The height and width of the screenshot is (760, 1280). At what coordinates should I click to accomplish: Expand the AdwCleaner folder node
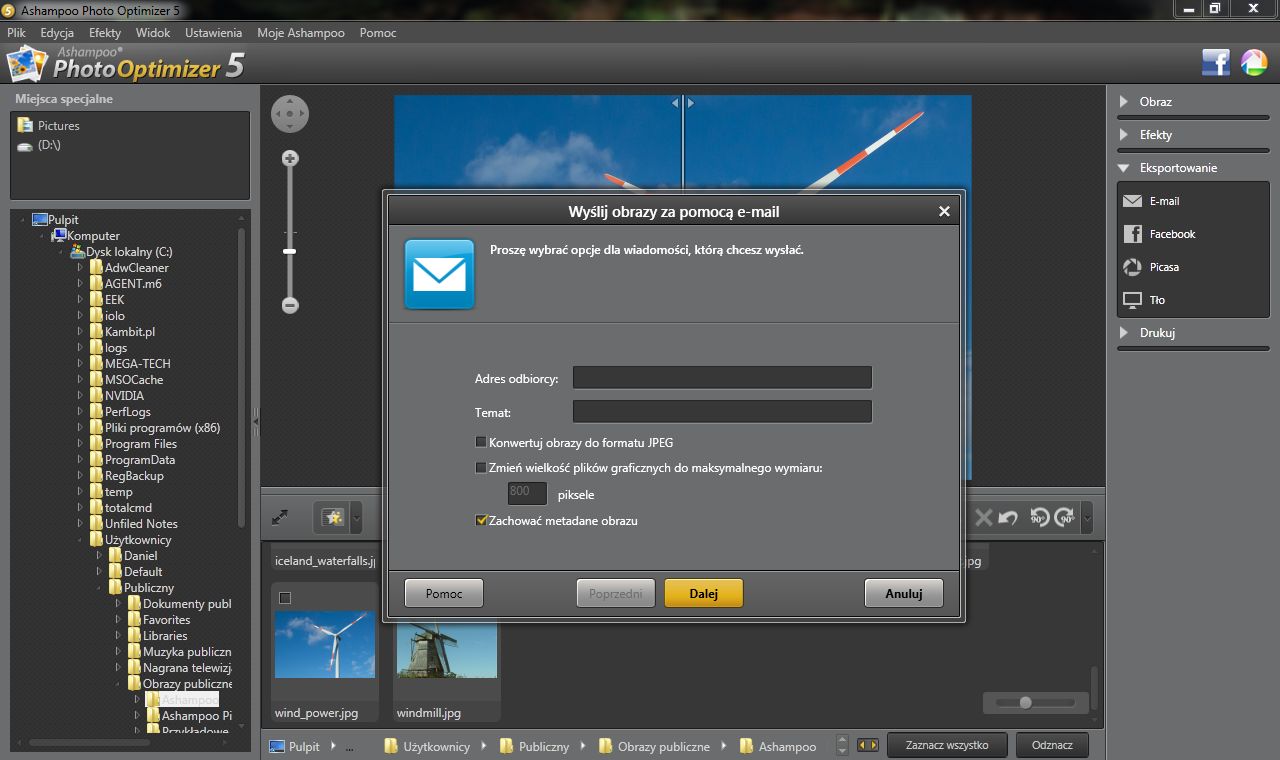(x=81, y=268)
